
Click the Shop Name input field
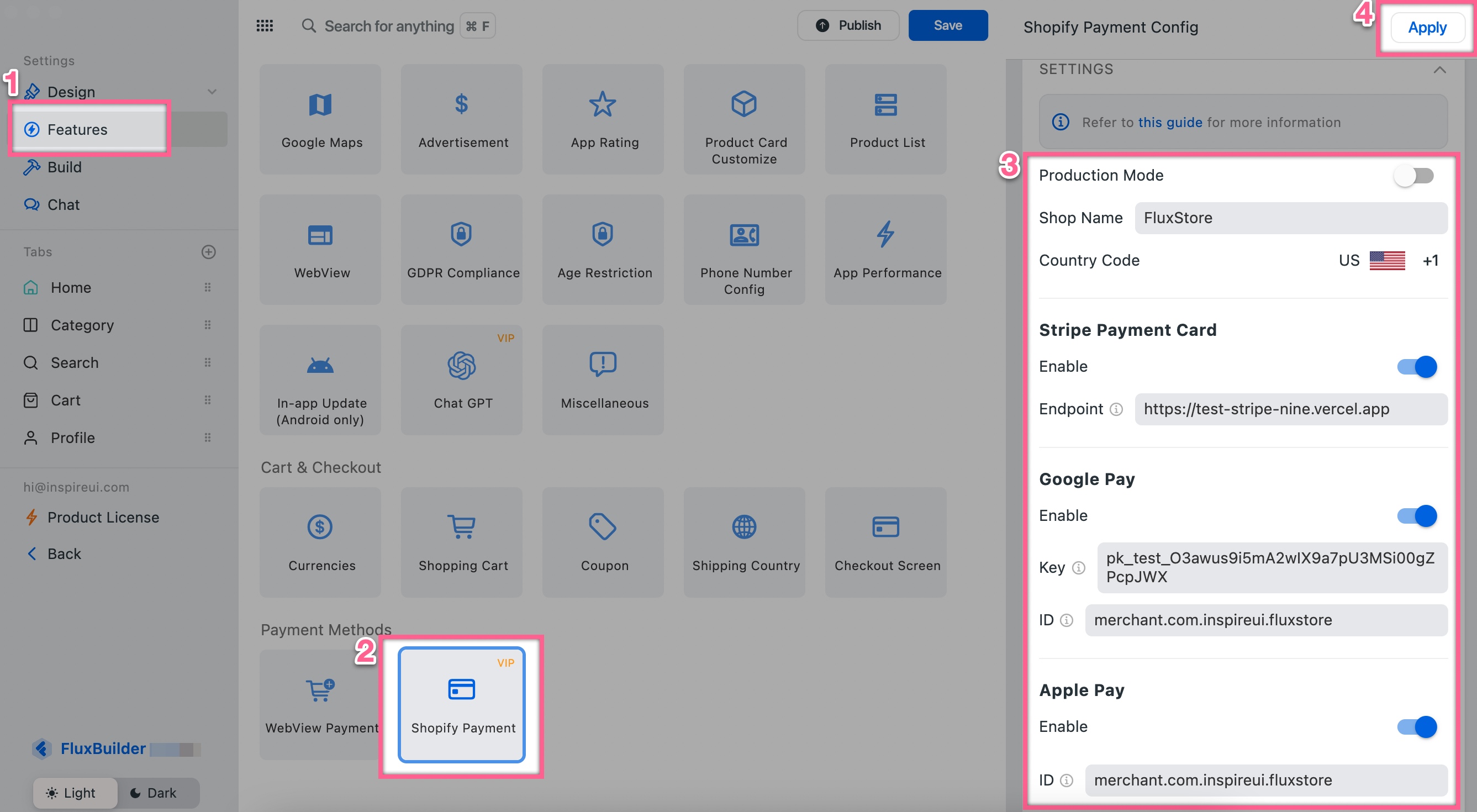(x=1290, y=218)
